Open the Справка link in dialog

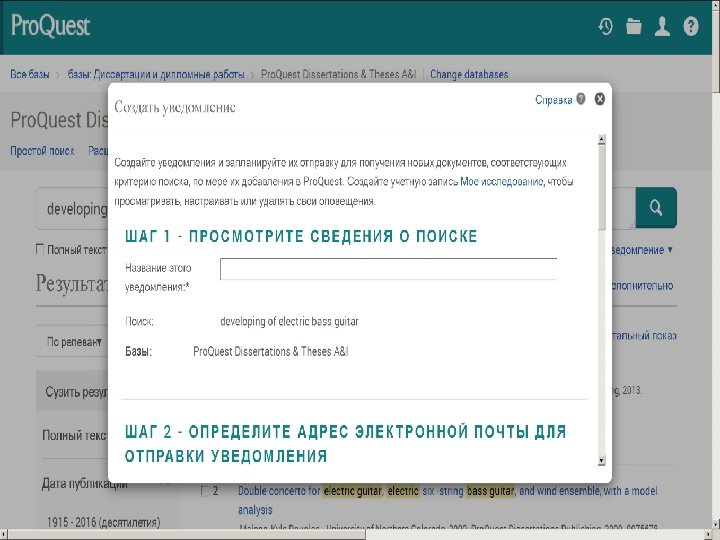(553, 100)
